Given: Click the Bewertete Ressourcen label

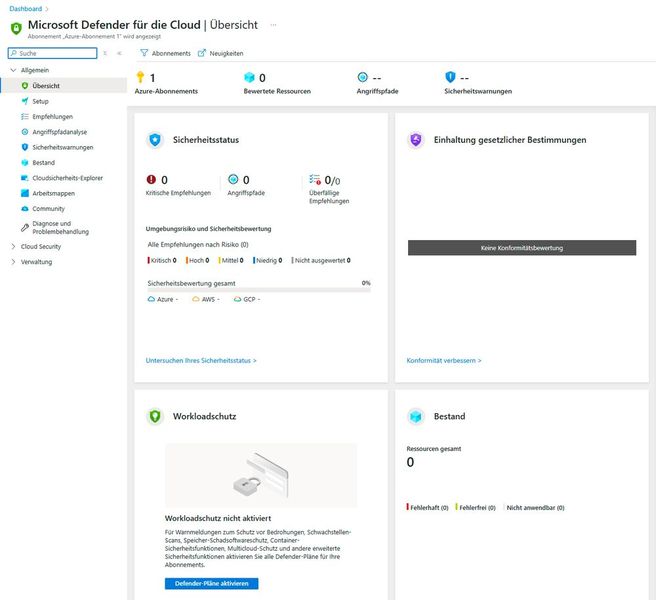Looking at the screenshot, I should [277, 91].
